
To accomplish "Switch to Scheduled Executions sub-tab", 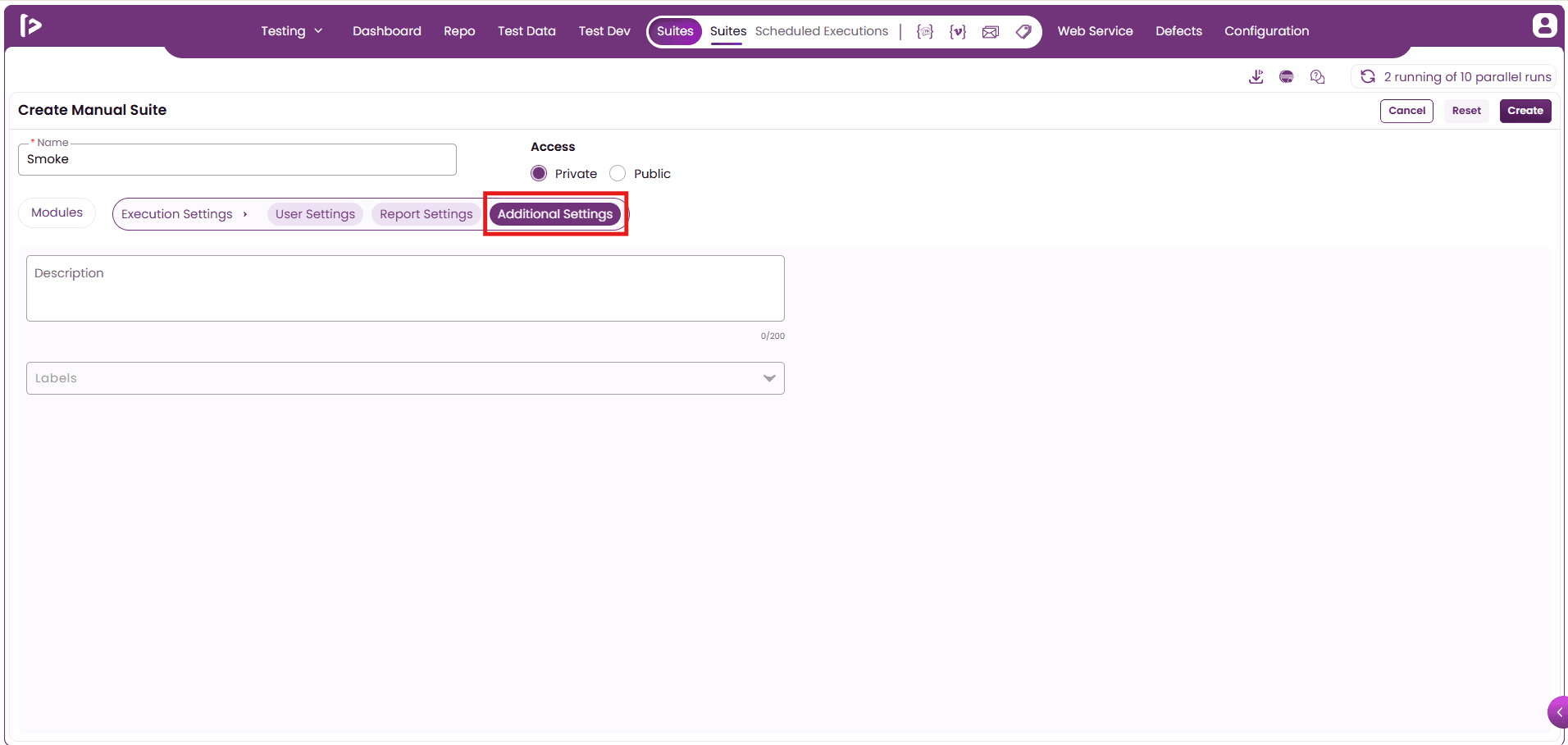I will click(x=822, y=31).
